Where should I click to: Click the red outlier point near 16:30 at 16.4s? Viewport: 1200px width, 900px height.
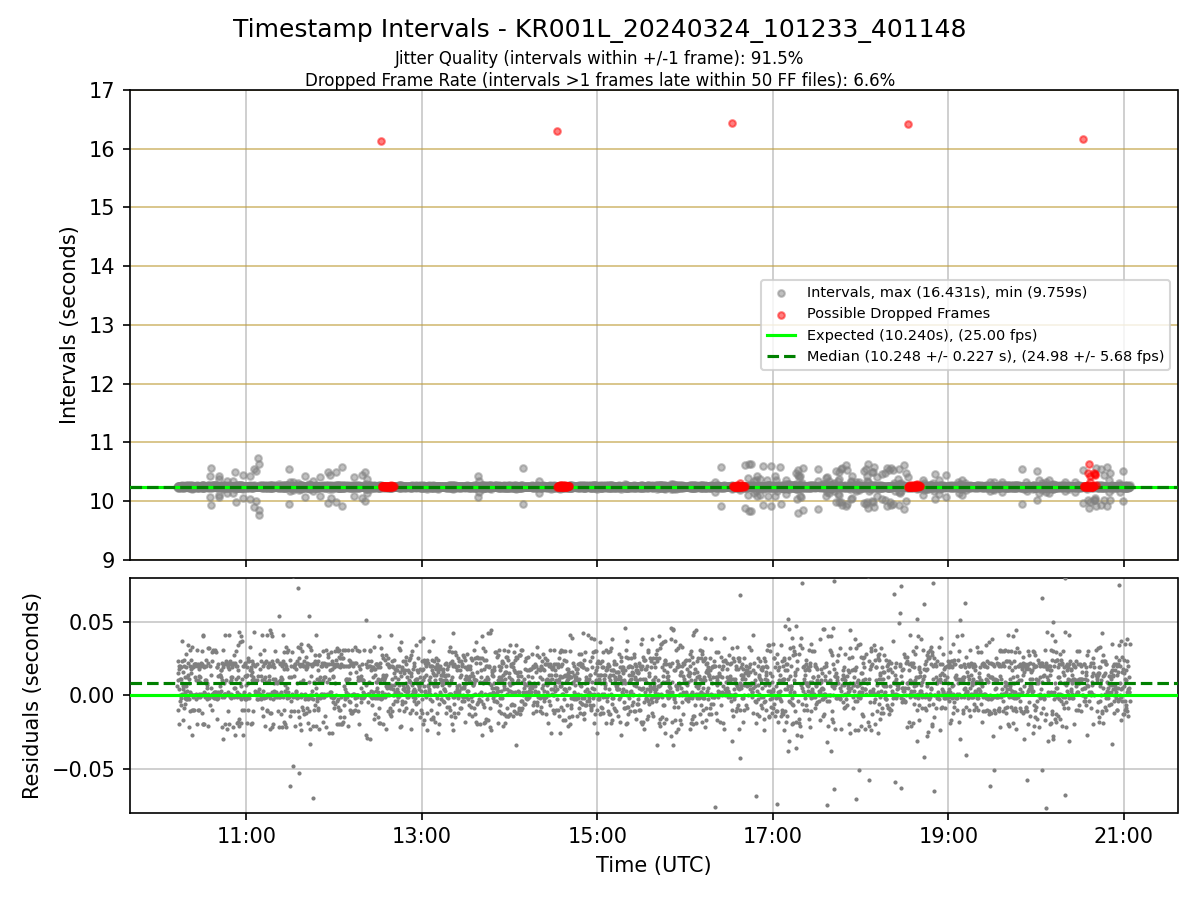coord(732,123)
